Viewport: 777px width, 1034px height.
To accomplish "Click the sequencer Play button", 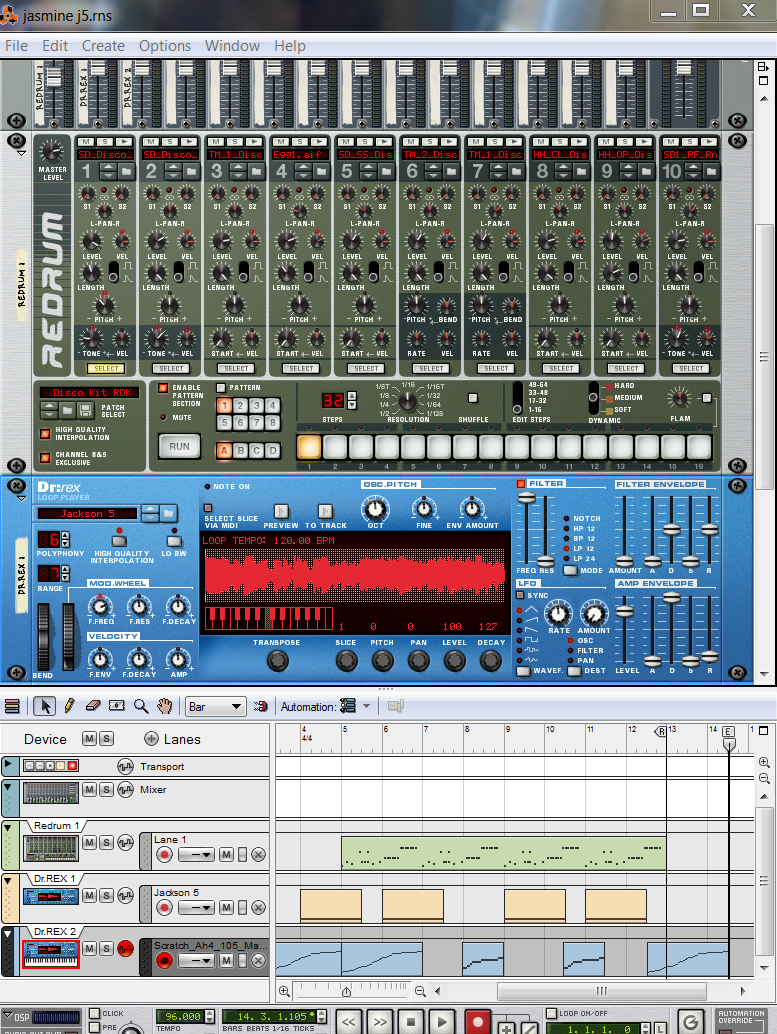I will tap(442, 1023).
